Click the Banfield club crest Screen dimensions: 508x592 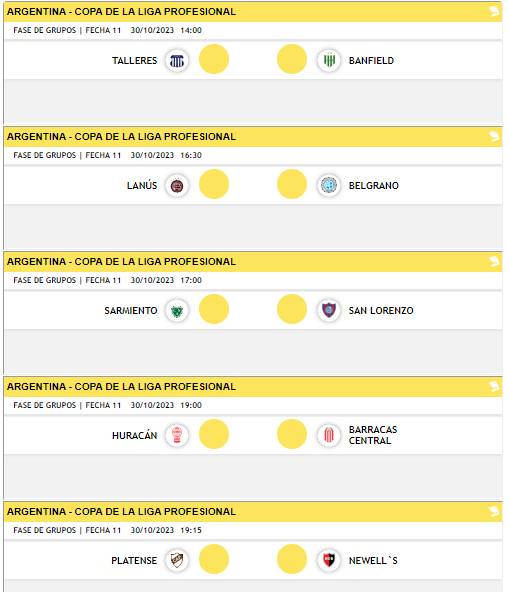pyautogui.click(x=329, y=60)
